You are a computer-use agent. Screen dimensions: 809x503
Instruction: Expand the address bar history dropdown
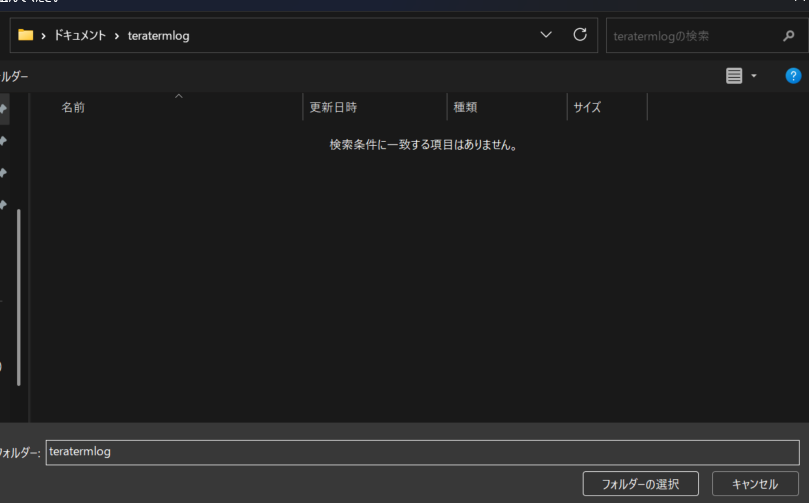546,35
